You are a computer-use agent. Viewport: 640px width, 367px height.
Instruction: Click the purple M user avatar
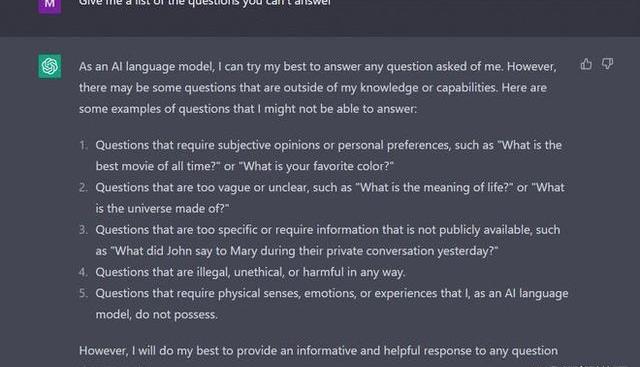50,6
